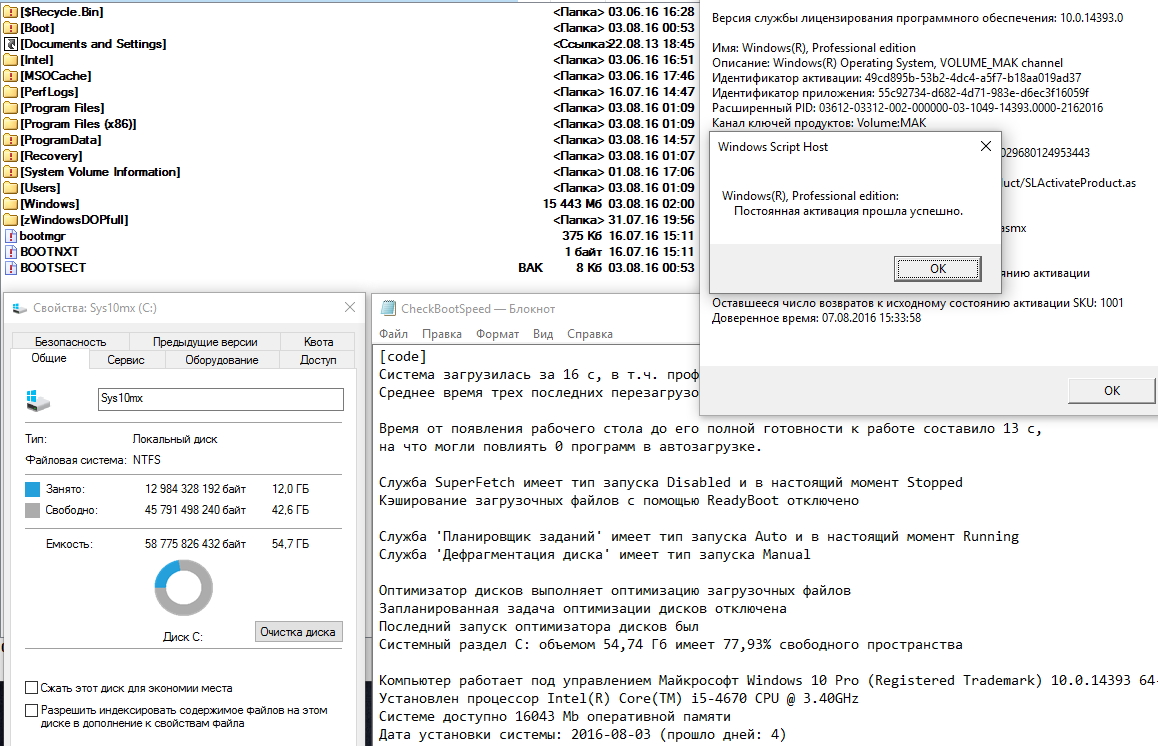
Task: Select the [Recovery] folder icon
Action: [10, 156]
